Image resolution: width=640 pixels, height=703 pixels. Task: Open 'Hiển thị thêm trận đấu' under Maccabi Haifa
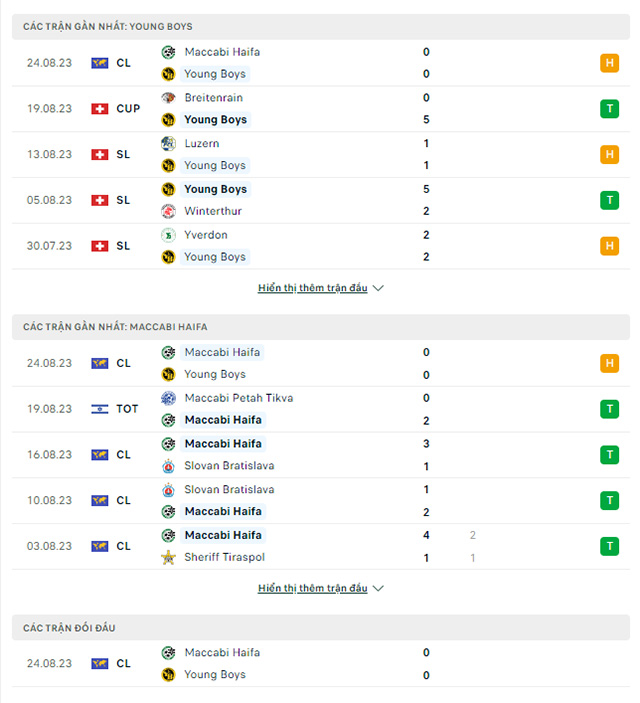point(312,588)
